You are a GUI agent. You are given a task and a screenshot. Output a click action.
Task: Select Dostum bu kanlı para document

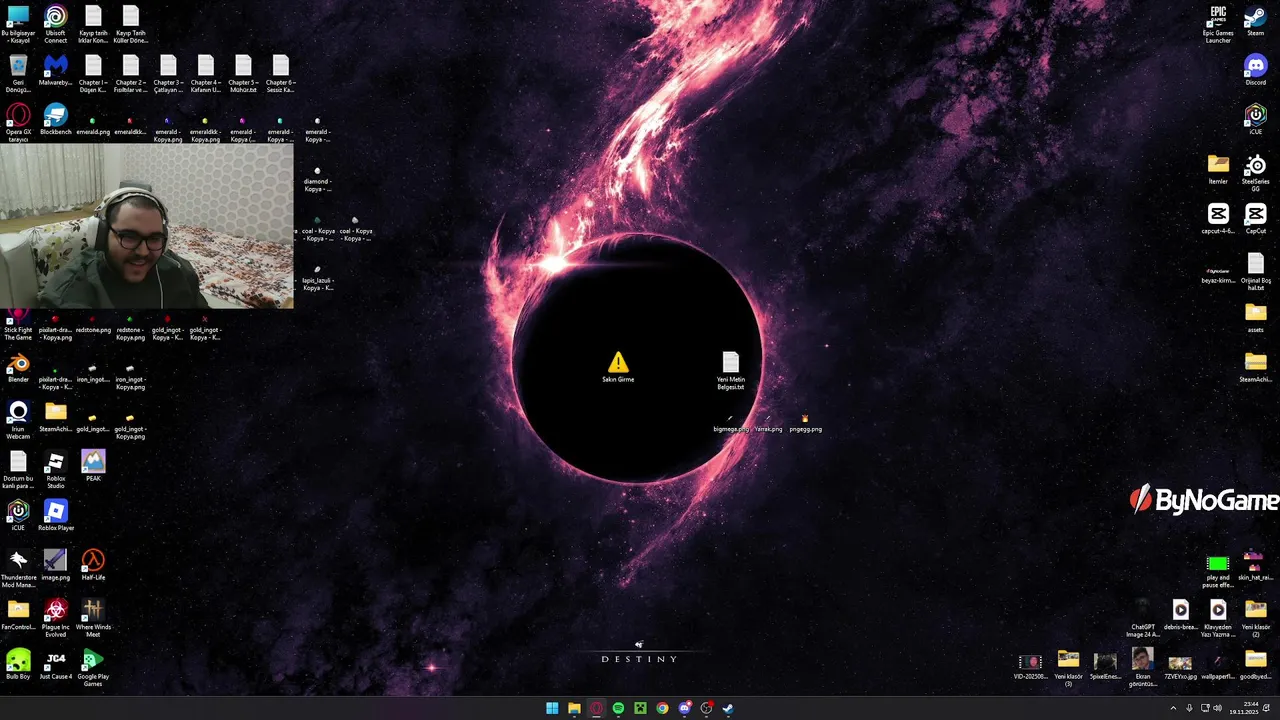(x=18, y=469)
